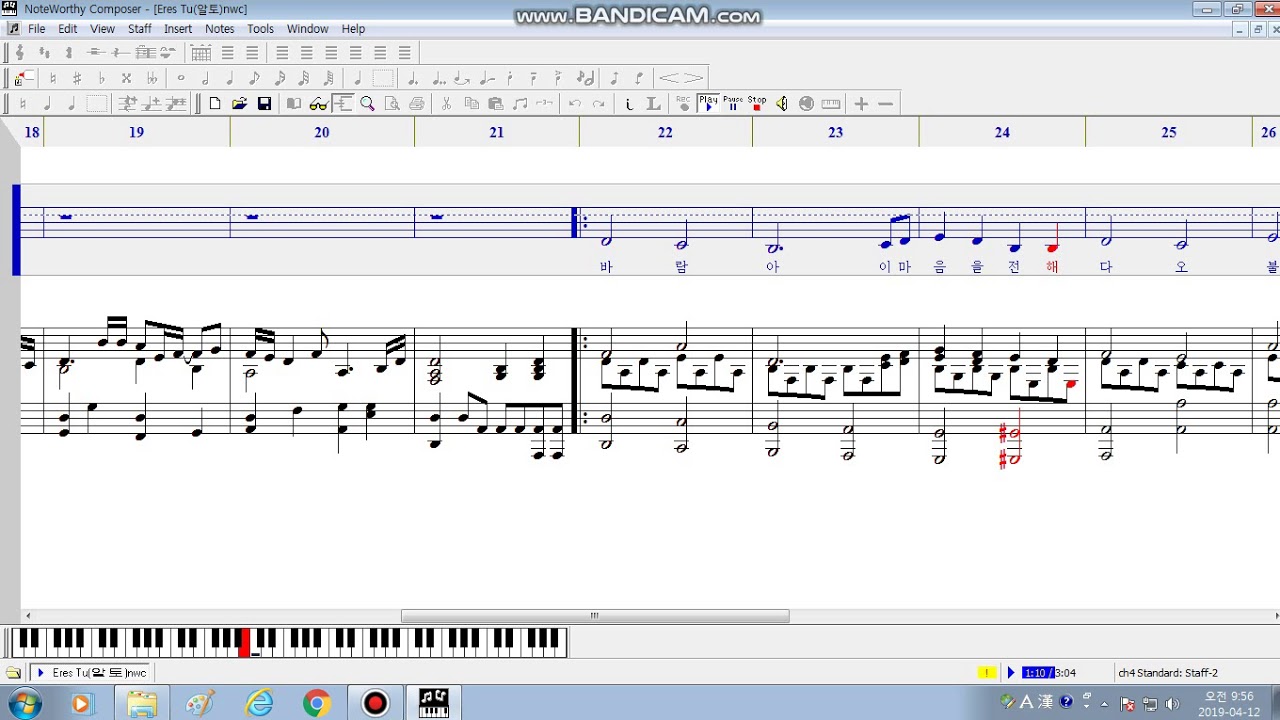1280x720 pixels.
Task: Click the eyeglasses viewer mode icon
Action: [x=318, y=104]
